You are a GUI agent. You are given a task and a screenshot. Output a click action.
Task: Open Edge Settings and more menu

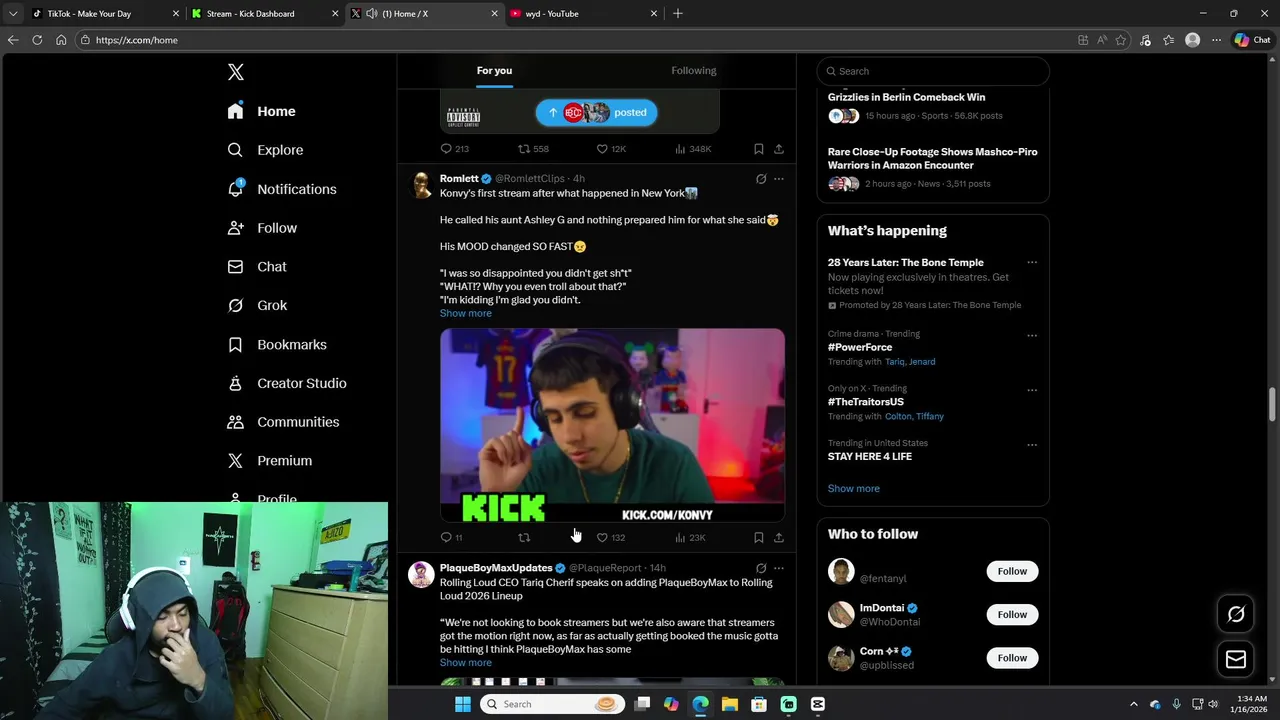click(x=1216, y=40)
